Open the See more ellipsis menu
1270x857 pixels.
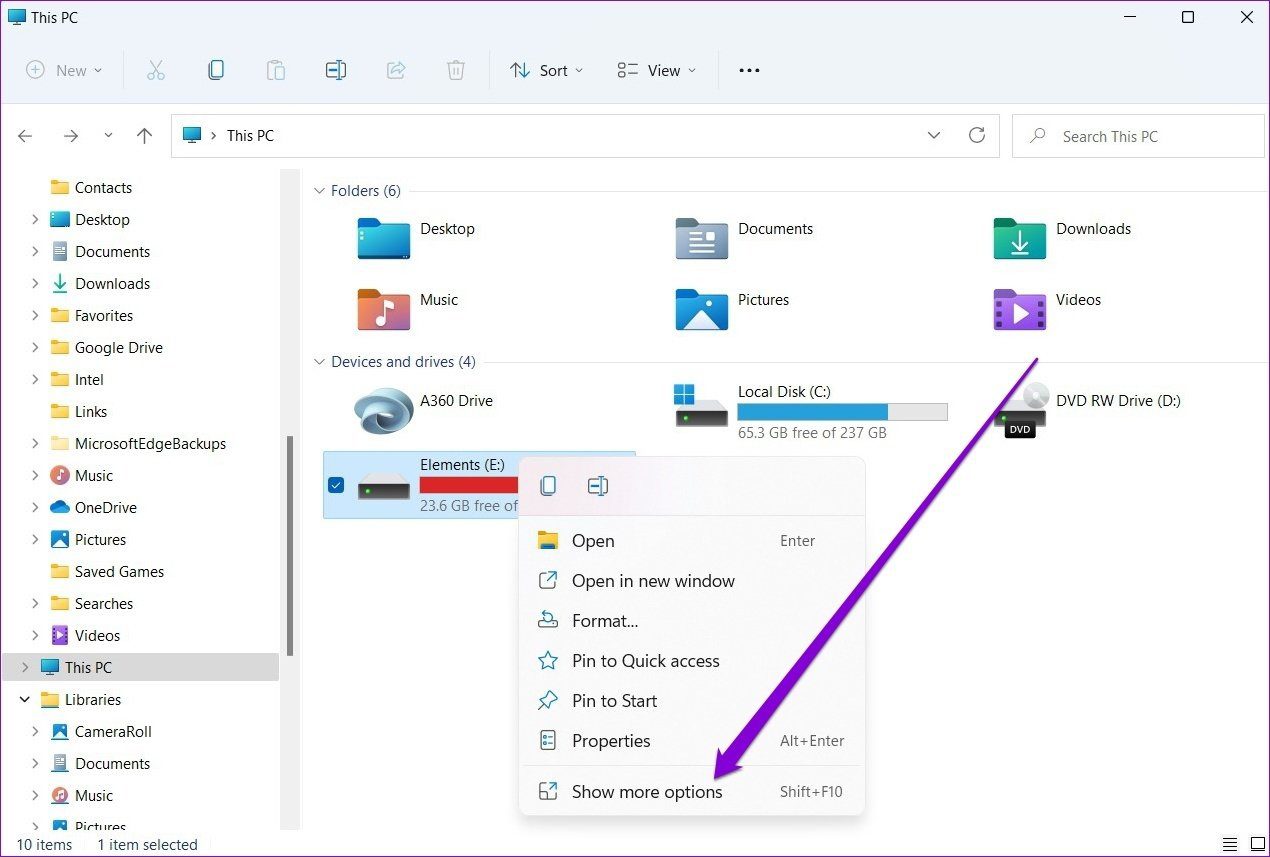pos(749,70)
